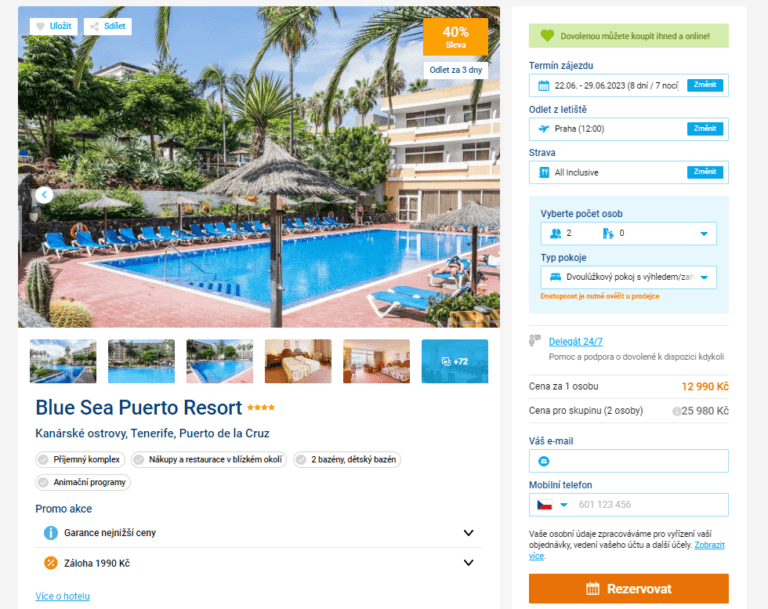Change the meal plan with Změnit
The width and height of the screenshot is (768, 609).
705,172
